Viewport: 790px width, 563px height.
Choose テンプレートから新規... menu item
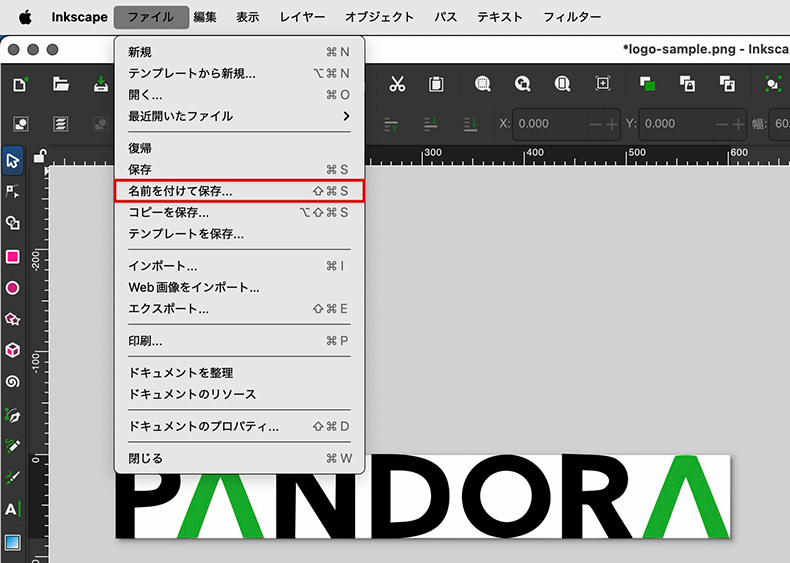pos(239,74)
